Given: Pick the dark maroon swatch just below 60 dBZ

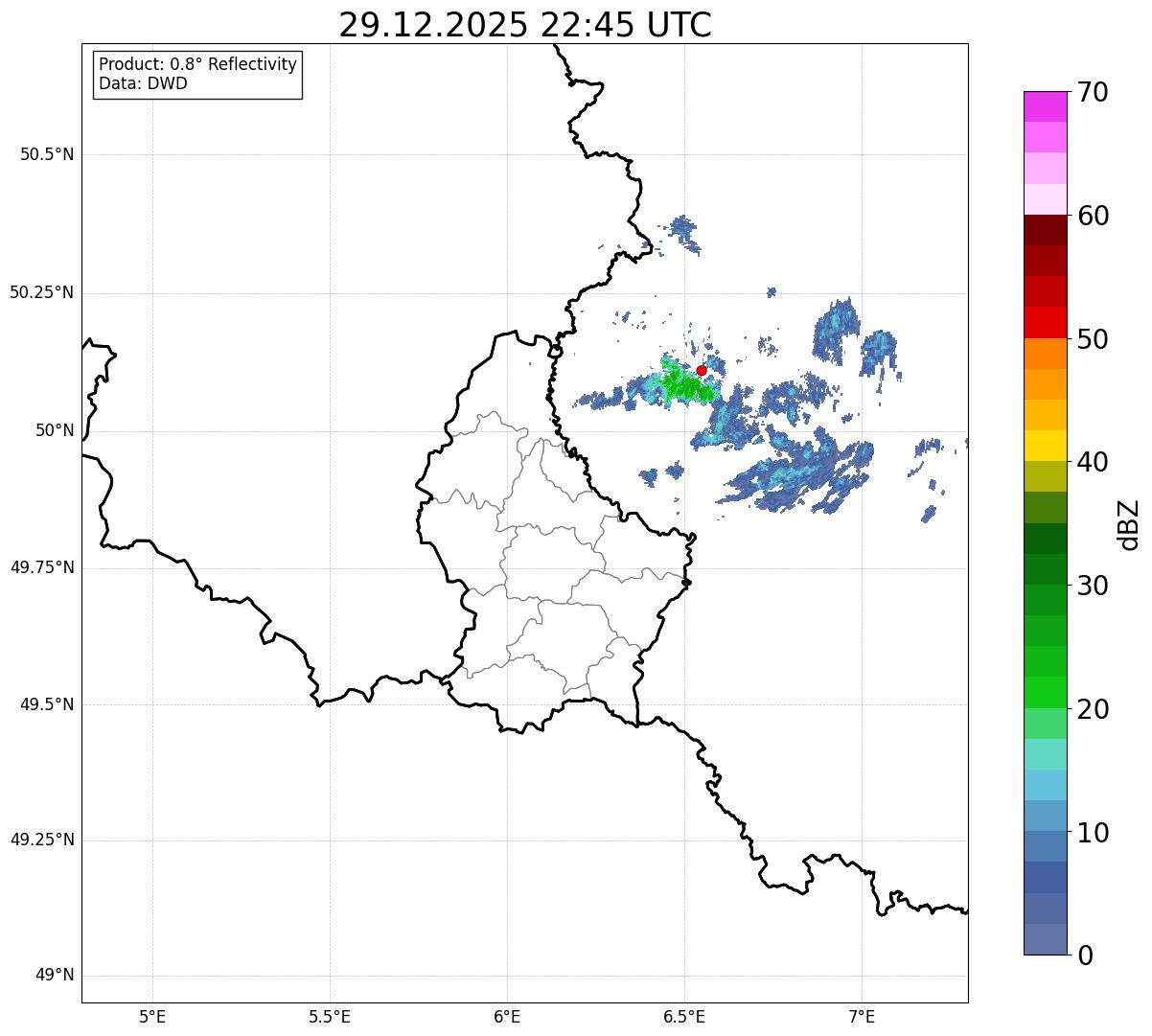Looking at the screenshot, I should click(x=1045, y=230).
